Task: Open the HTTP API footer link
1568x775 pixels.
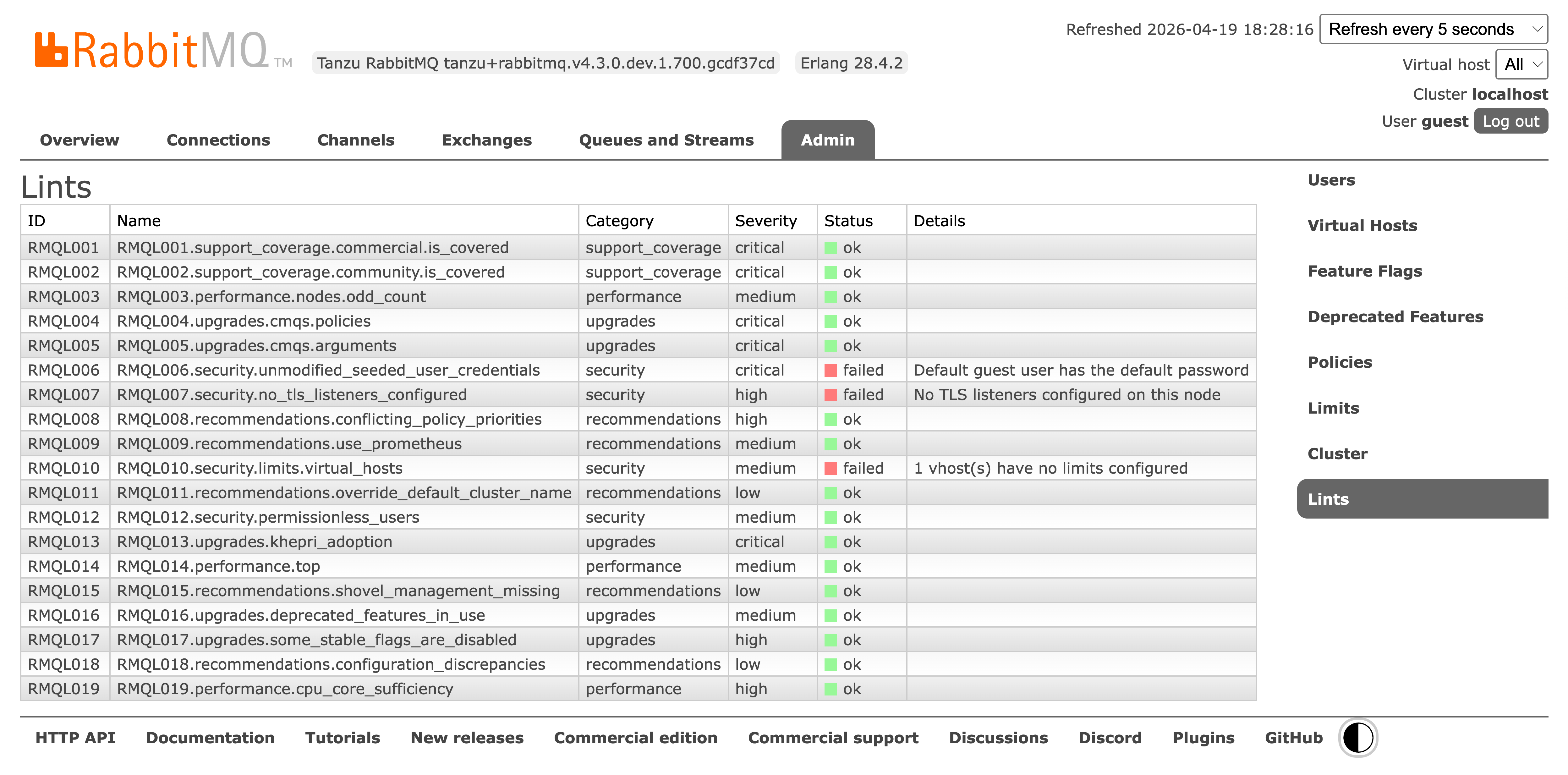Action: pos(75,738)
